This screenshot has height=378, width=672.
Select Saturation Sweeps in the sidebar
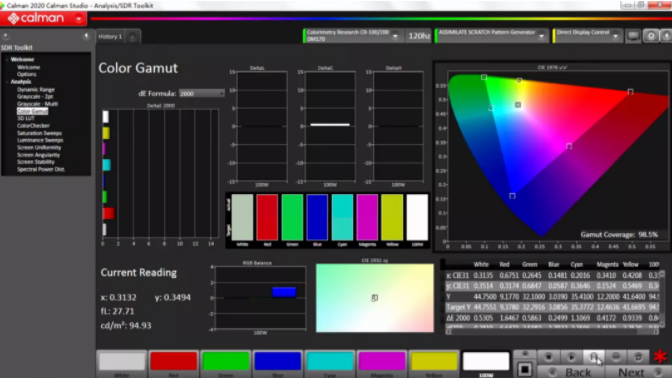point(39,133)
